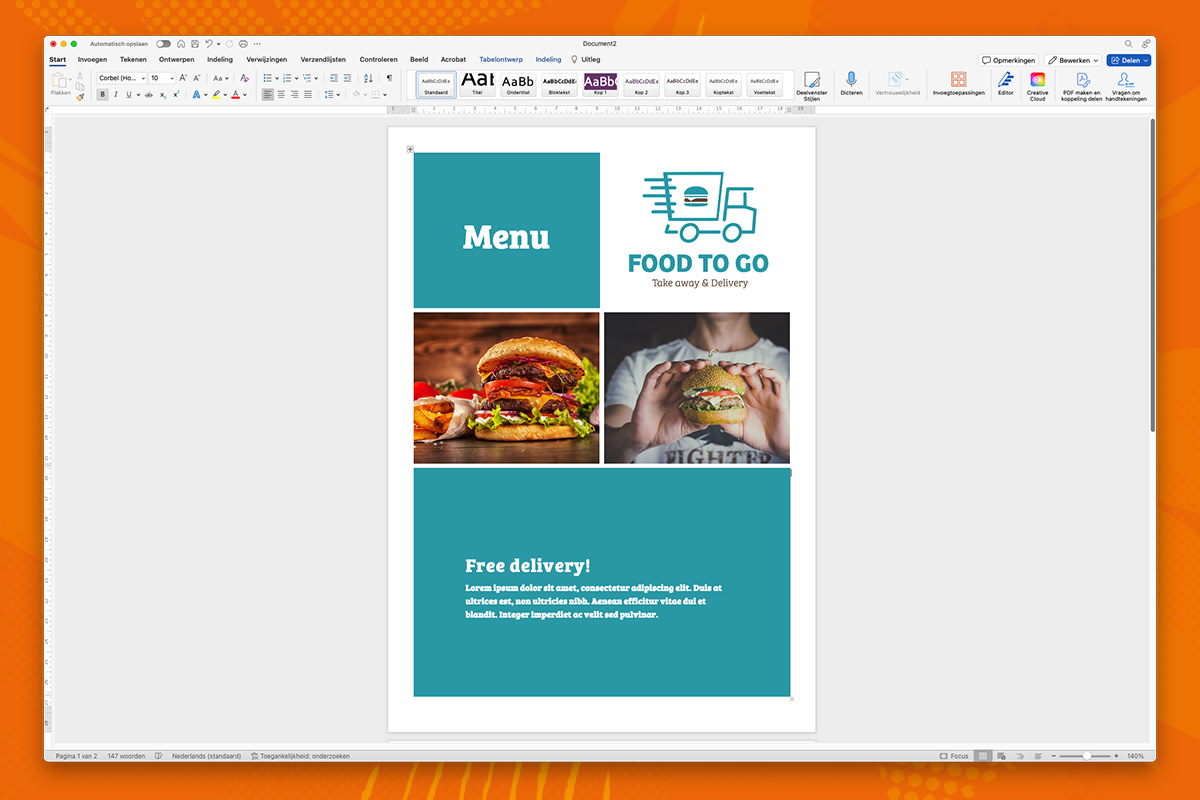This screenshot has width=1200, height=800.
Task: Center the text alignment
Action: coord(281,95)
